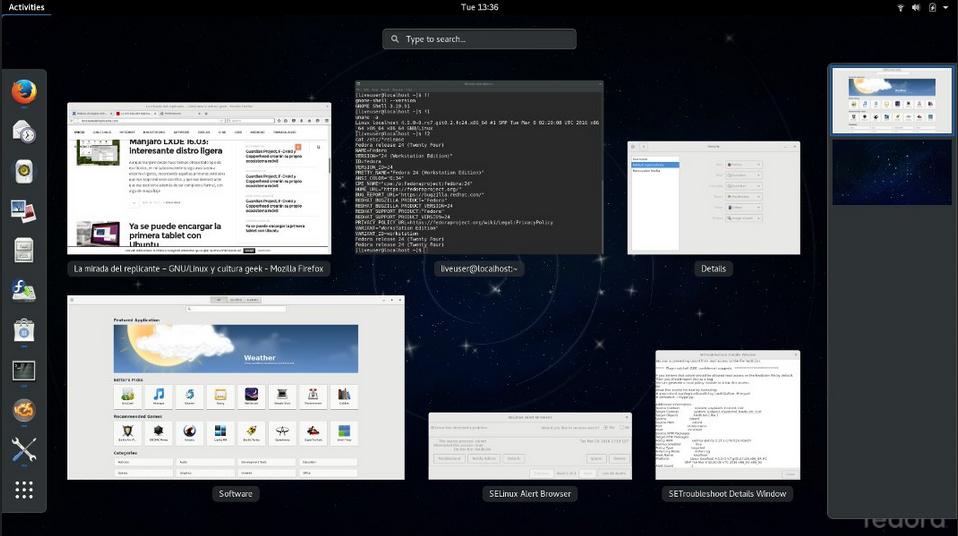Launch Terminal from the dash
This screenshot has width=958, height=536.
[24, 370]
